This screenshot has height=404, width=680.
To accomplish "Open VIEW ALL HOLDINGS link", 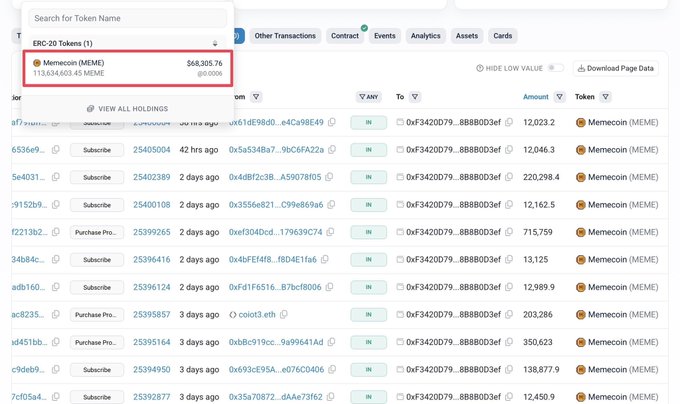I will click(x=128, y=109).
